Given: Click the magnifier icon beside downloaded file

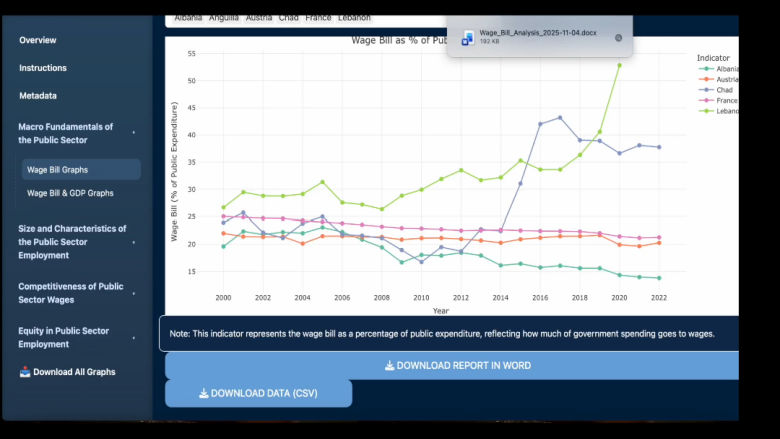Looking at the screenshot, I should (x=618, y=37).
